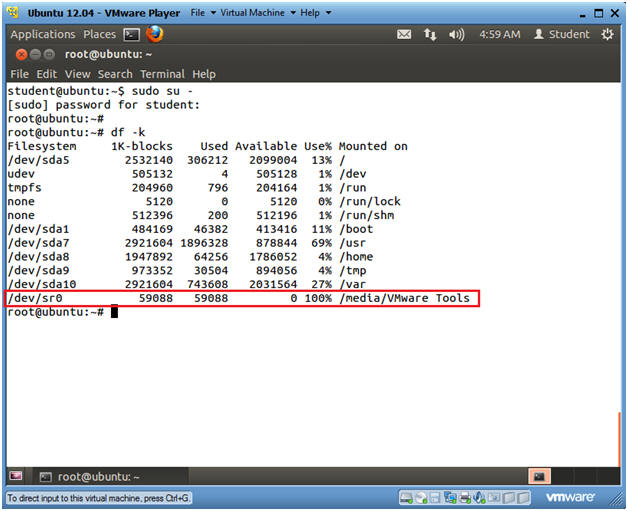Minimize the root@ubuntu terminal window

[35, 54]
